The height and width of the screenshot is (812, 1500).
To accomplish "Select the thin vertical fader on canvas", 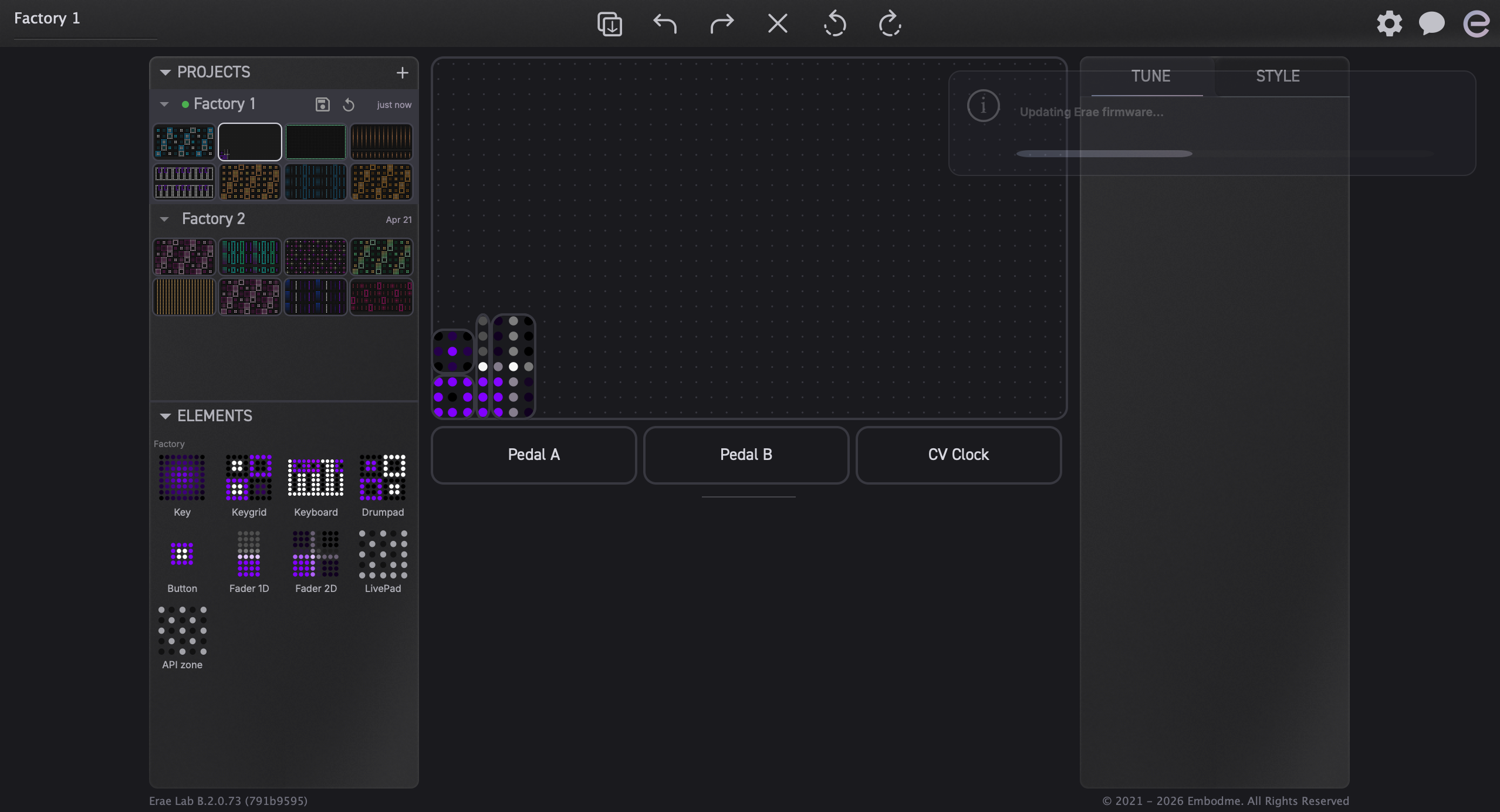I will click(x=482, y=366).
